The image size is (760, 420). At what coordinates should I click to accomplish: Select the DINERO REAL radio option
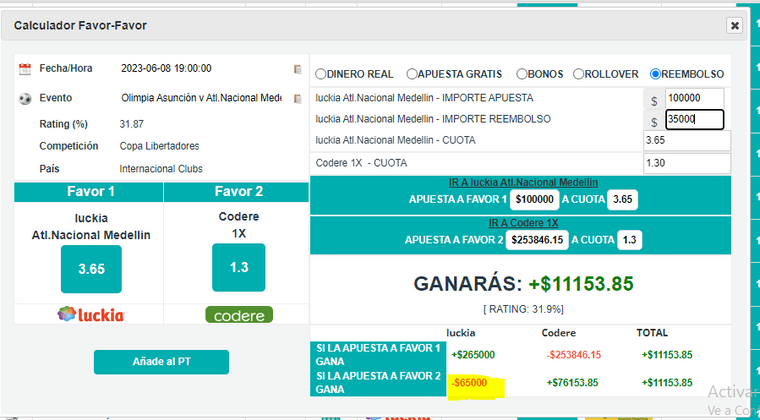coord(320,74)
